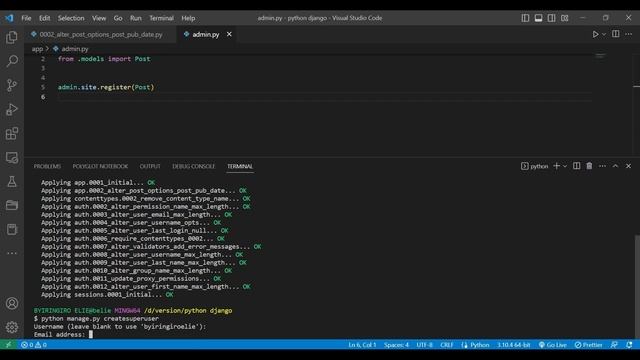Switch to the Output panel tab
The width and height of the screenshot is (640, 360).
coord(150,166)
